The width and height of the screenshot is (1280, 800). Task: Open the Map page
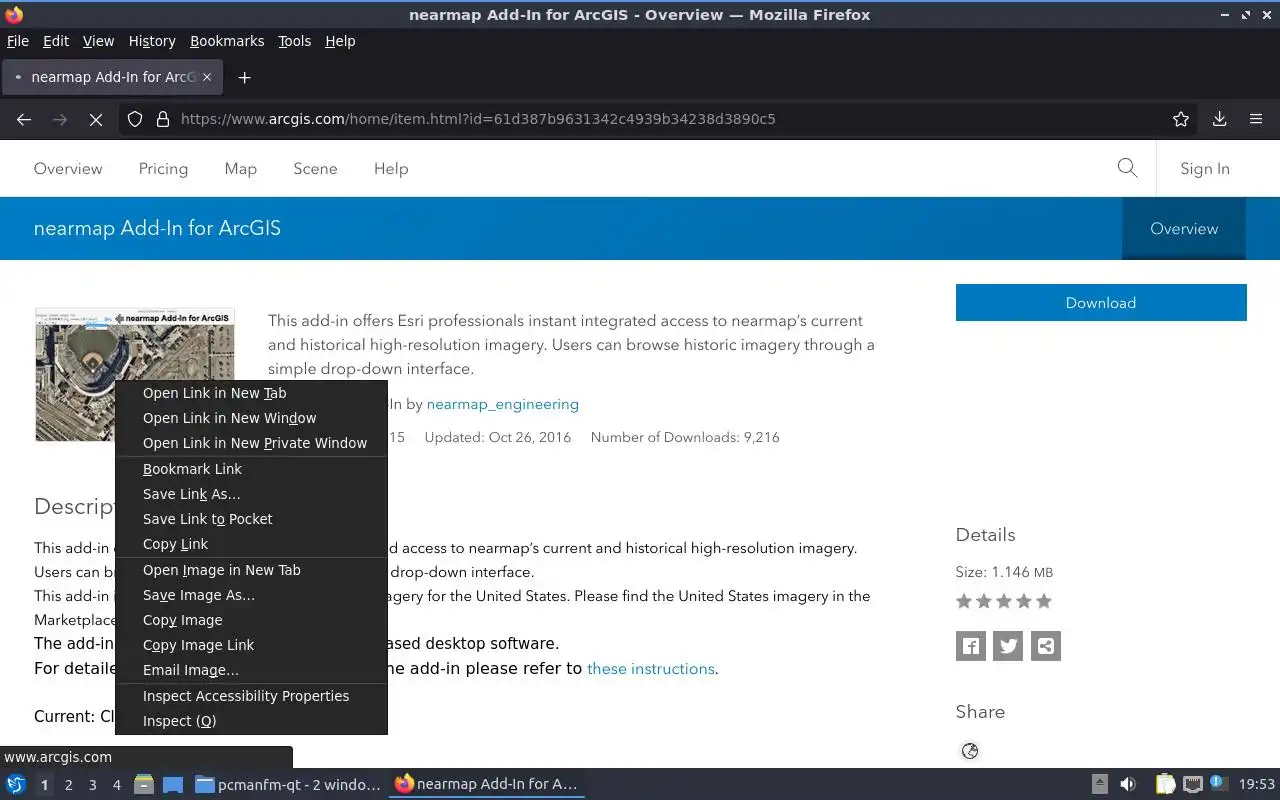(x=240, y=169)
